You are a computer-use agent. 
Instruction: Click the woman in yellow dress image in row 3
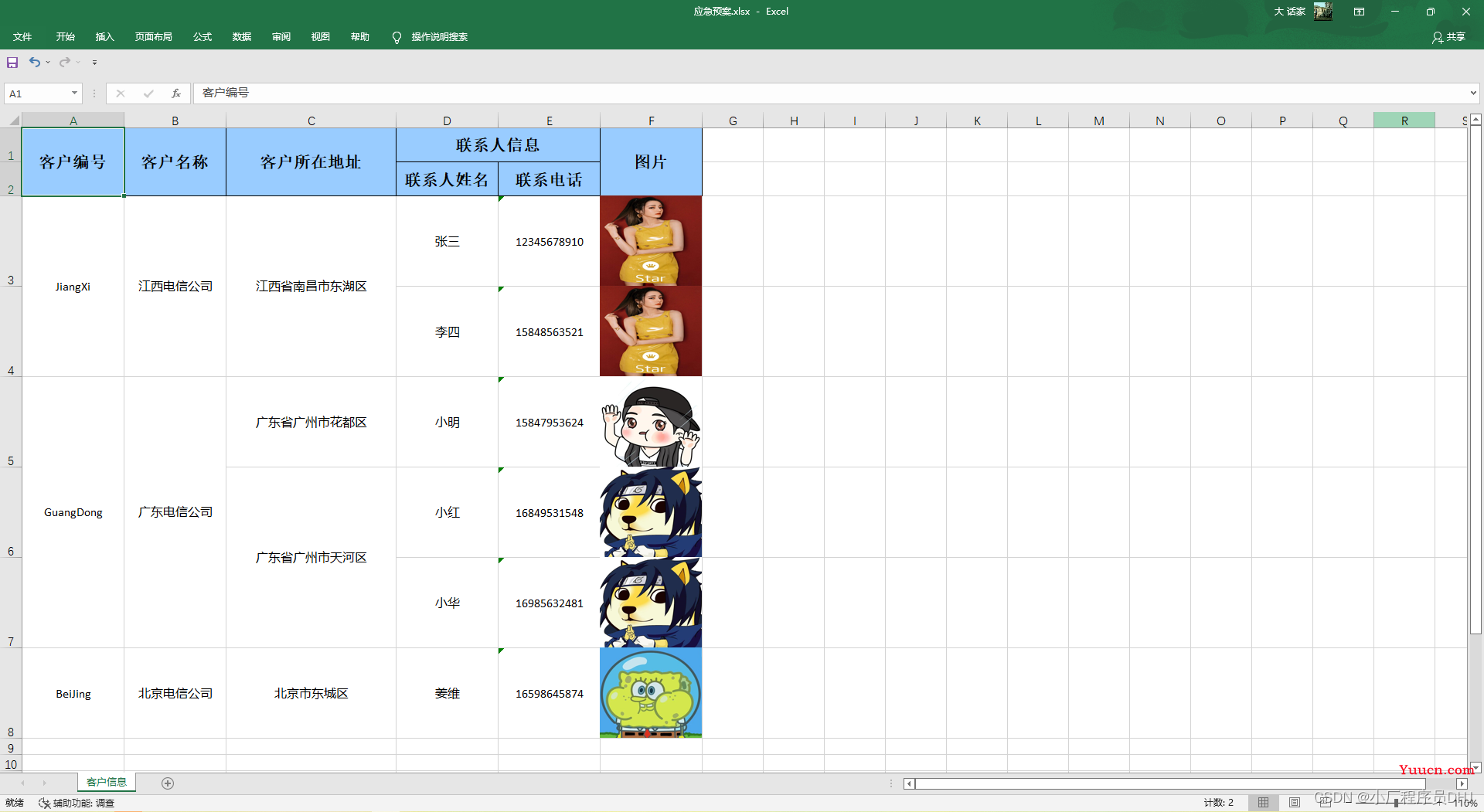pos(651,241)
